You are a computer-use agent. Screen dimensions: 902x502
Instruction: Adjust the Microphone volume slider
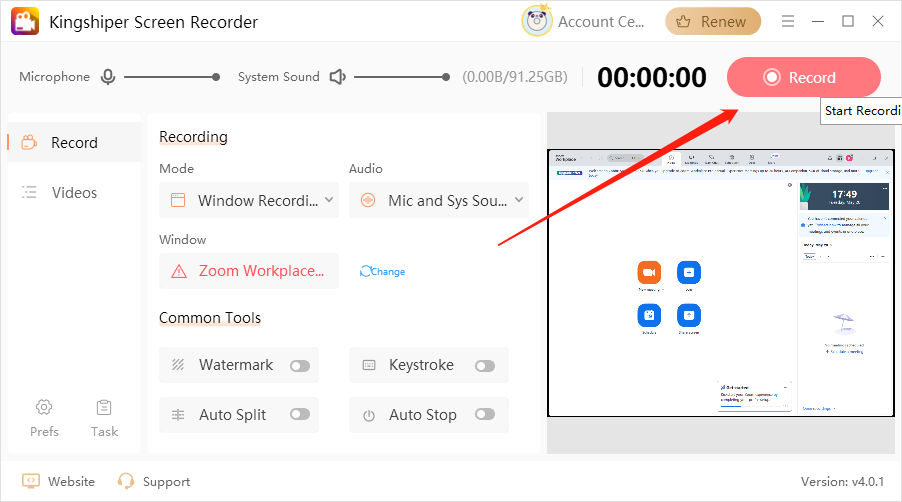pos(171,76)
